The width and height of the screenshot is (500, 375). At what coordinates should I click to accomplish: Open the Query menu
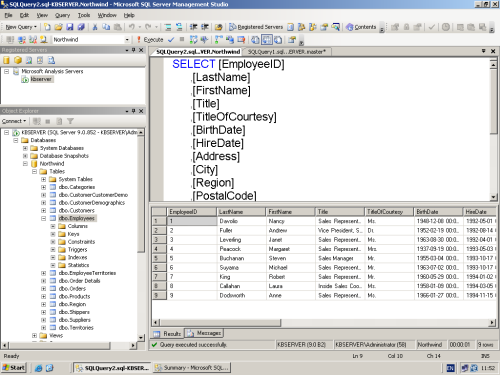62,15
